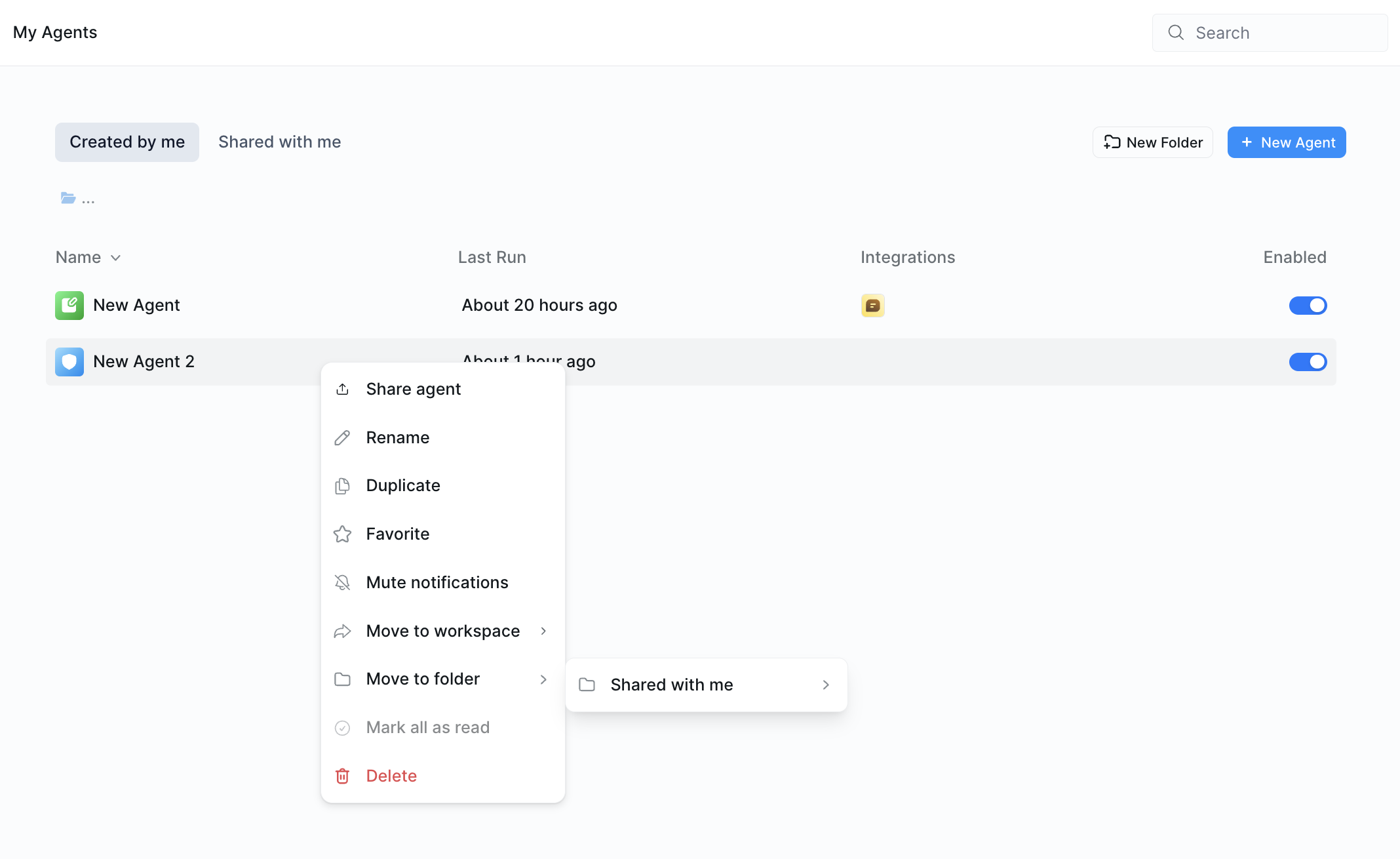Select Mute notifications from the menu

click(437, 582)
